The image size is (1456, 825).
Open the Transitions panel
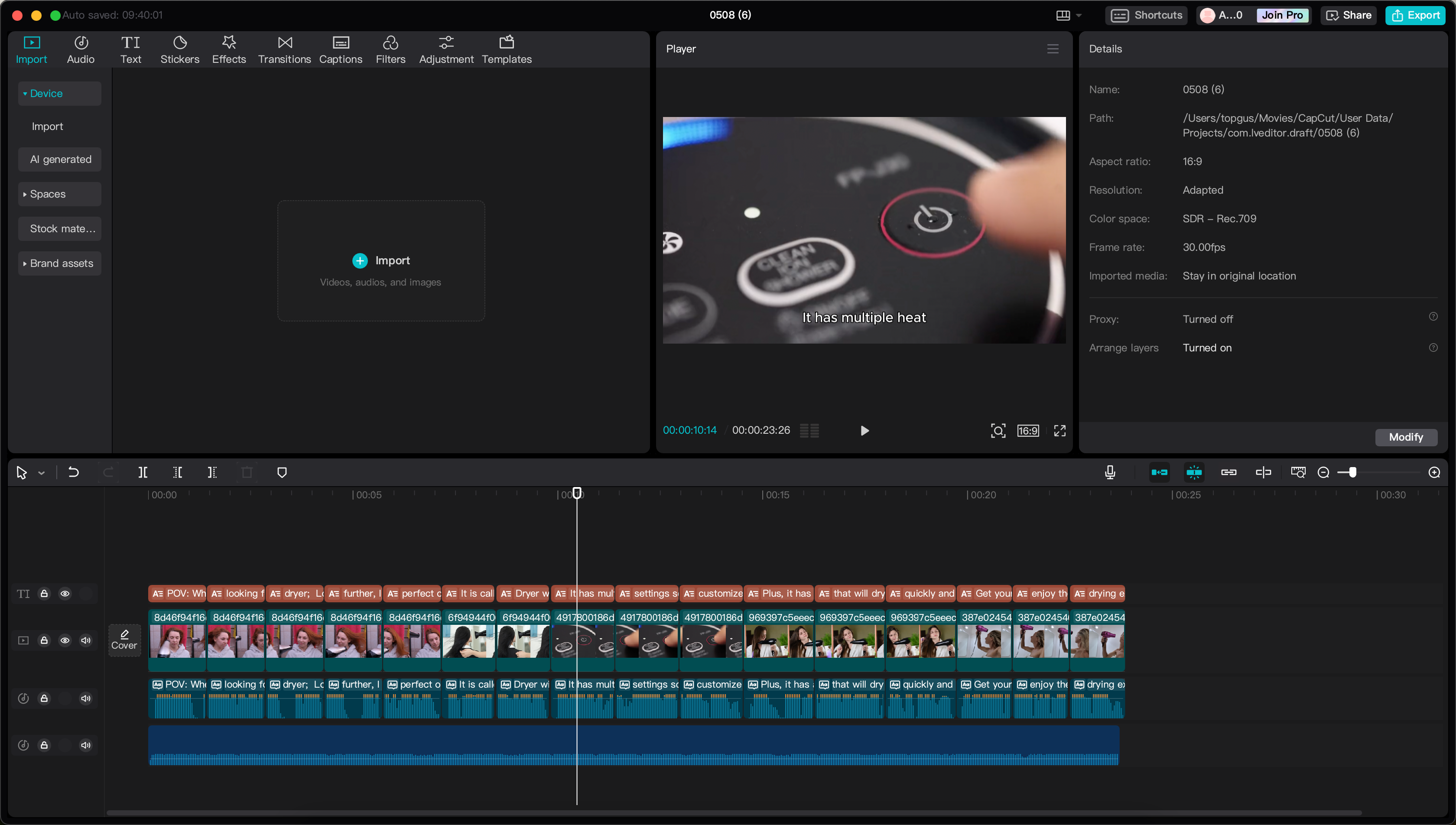(x=284, y=49)
